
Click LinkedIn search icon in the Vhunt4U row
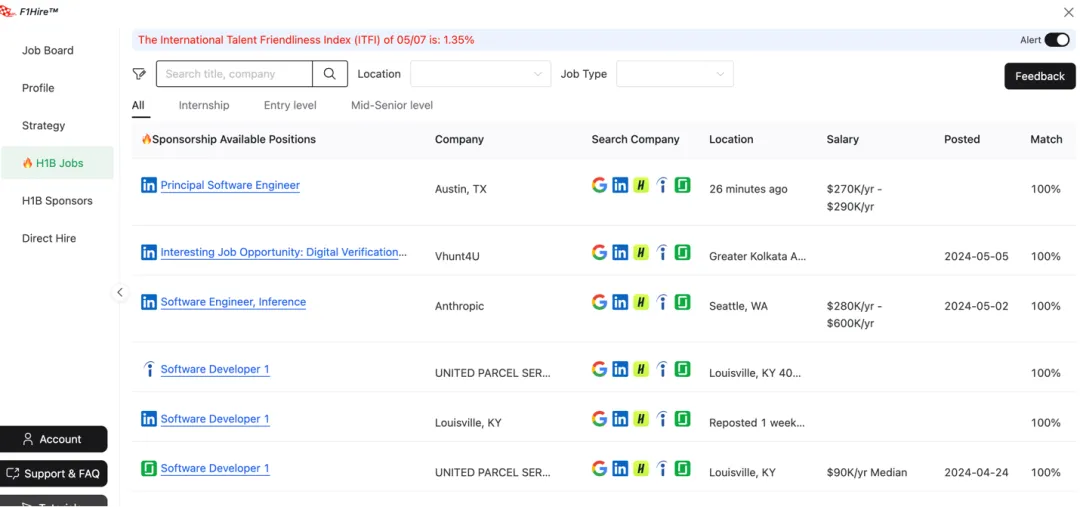[620, 252]
